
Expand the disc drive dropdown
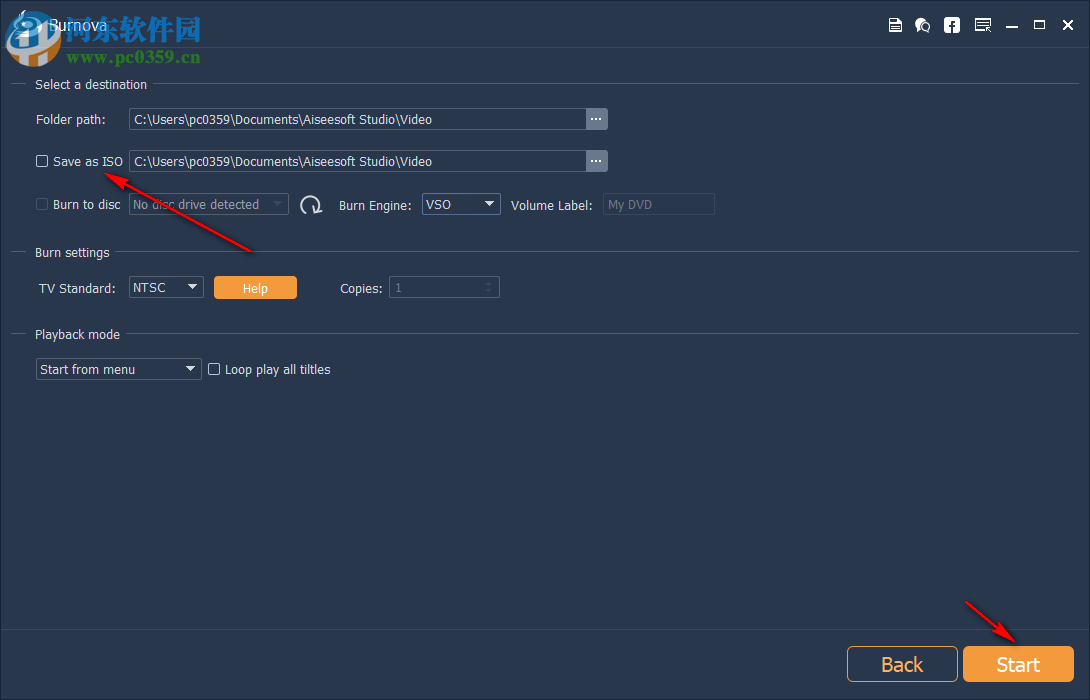[x=209, y=204]
